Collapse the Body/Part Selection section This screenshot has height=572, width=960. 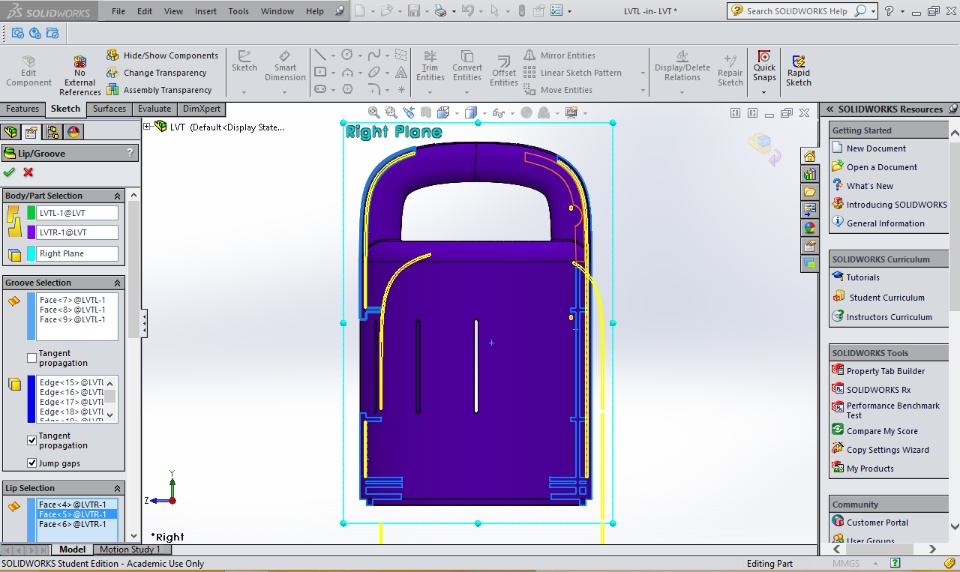[117, 196]
